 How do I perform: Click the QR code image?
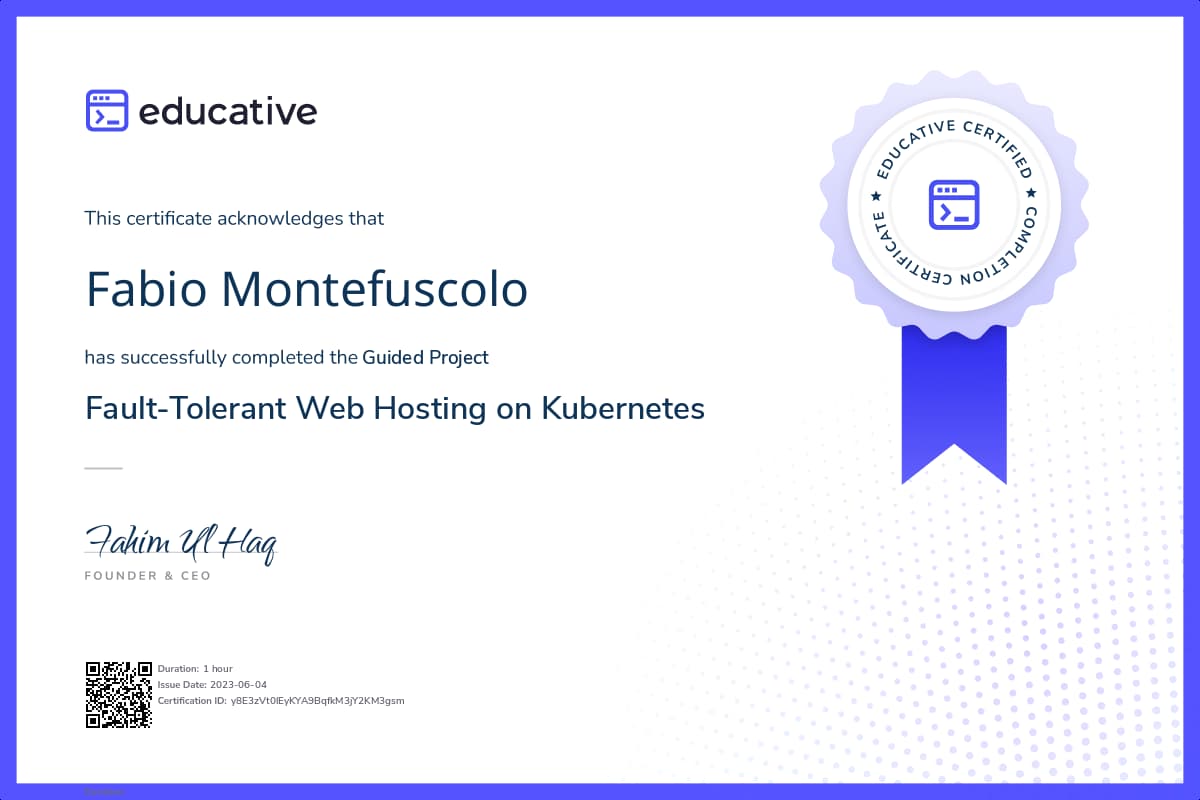tap(118, 694)
